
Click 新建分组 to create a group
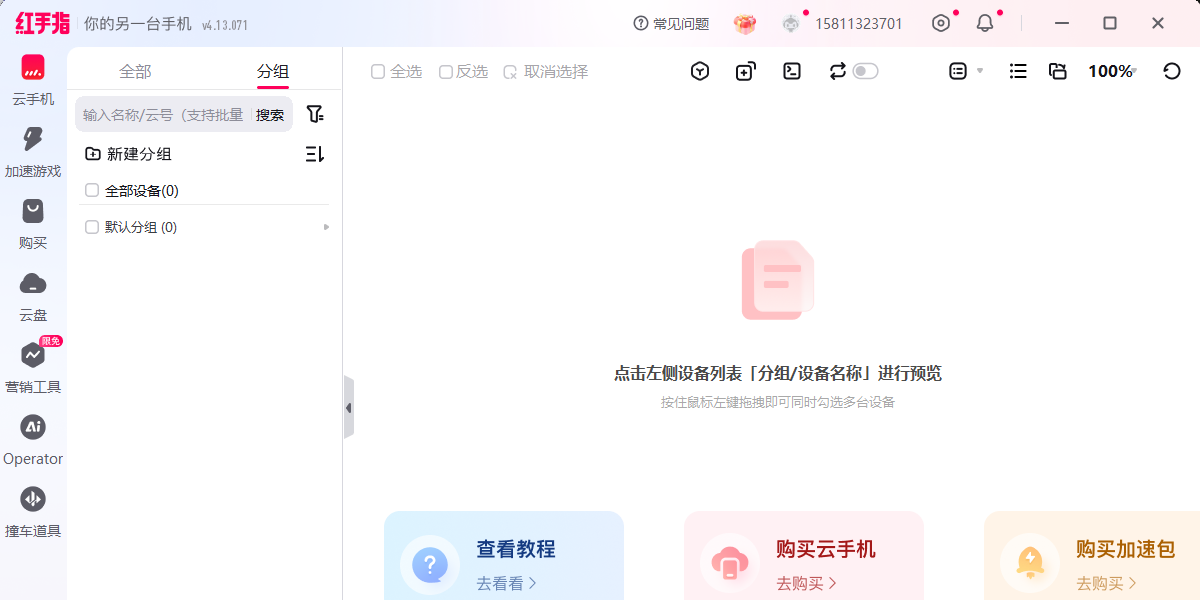click(x=128, y=154)
